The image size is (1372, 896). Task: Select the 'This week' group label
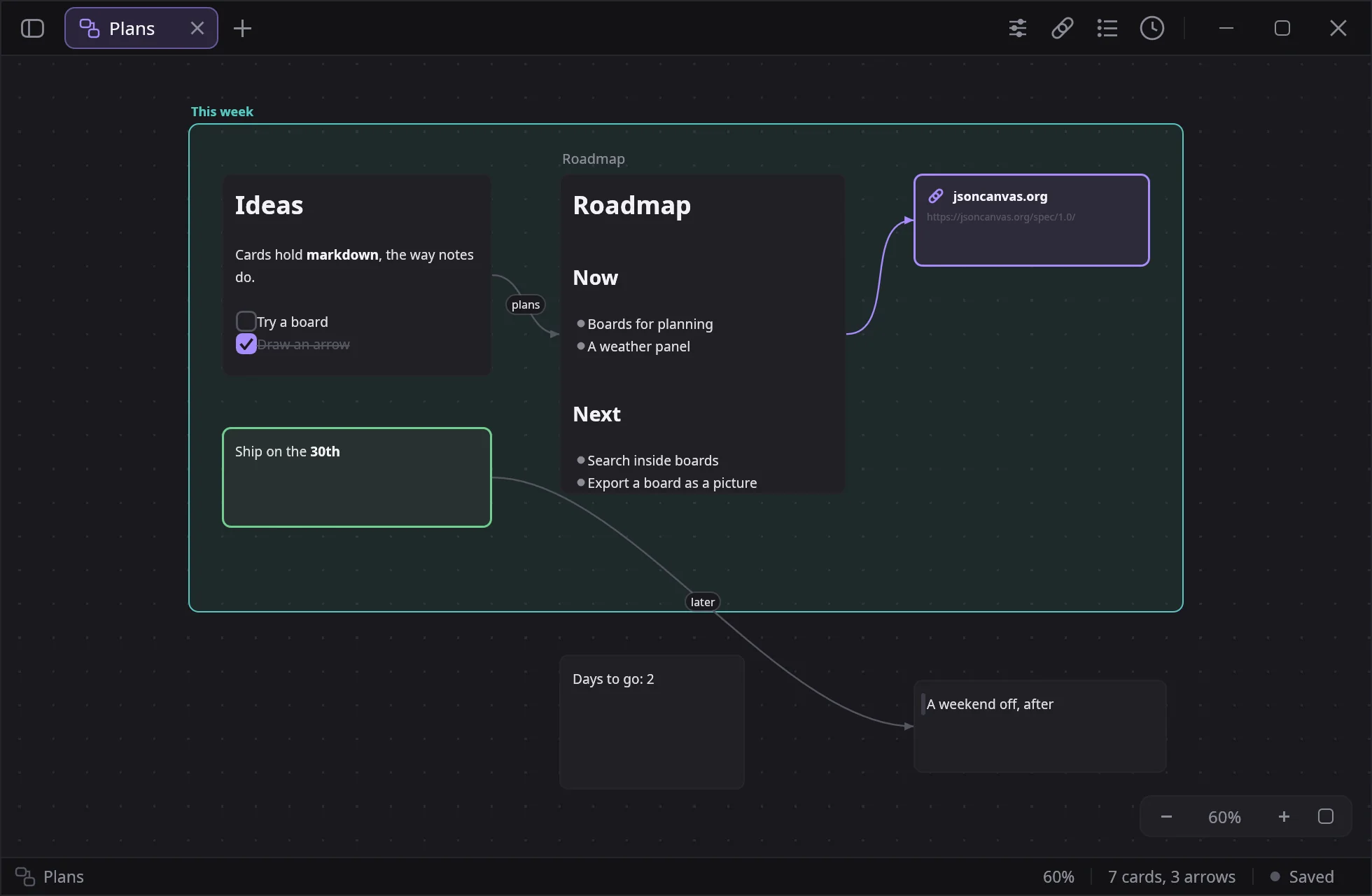click(x=222, y=111)
